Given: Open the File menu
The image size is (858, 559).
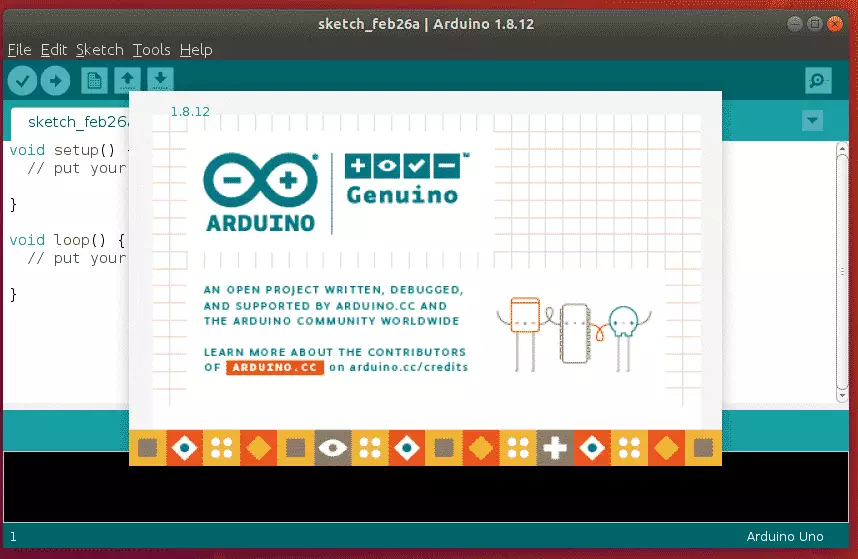Looking at the screenshot, I should pyautogui.click(x=19, y=50).
